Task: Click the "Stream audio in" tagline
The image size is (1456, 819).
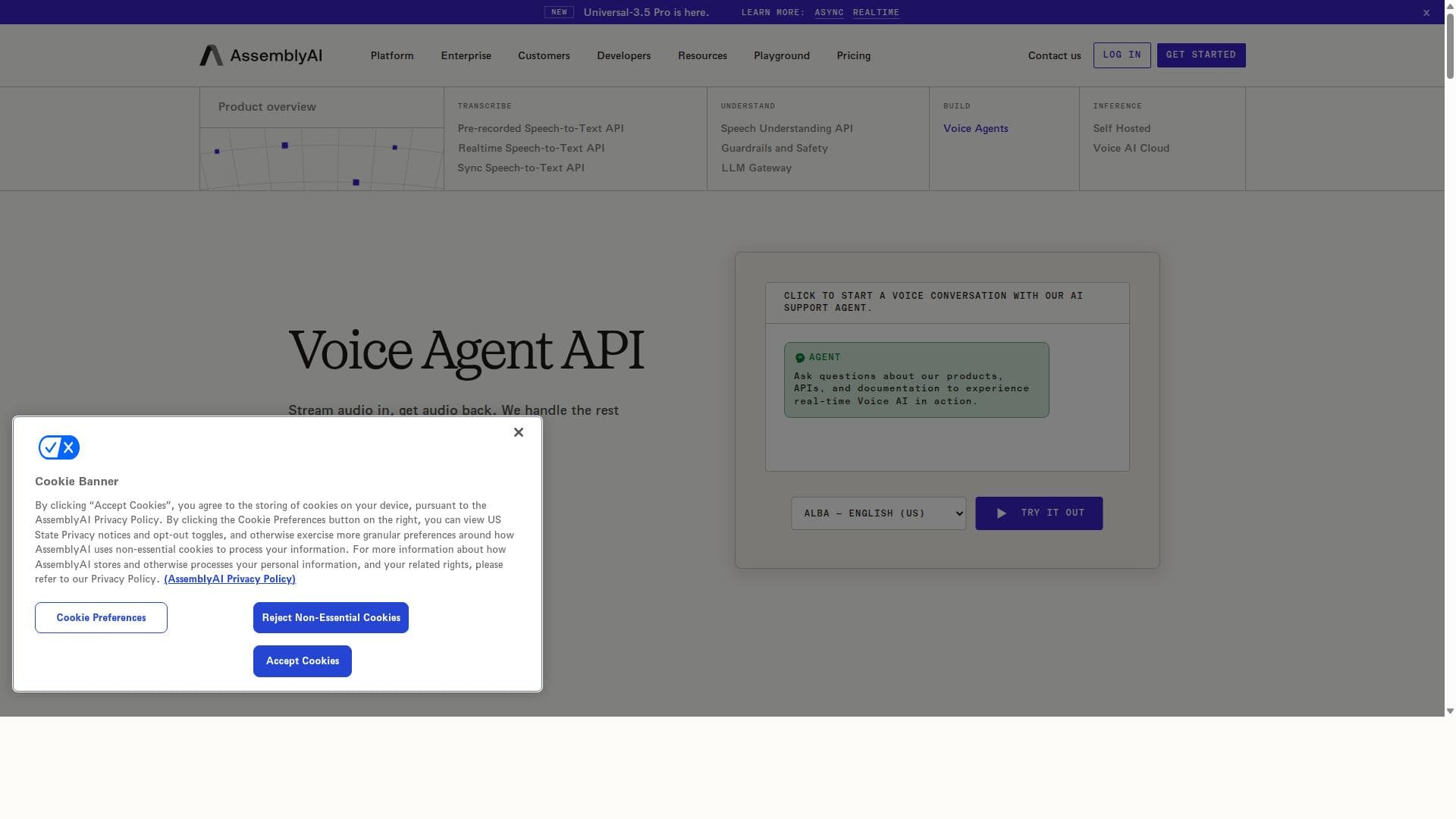Action: click(x=453, y=410)
